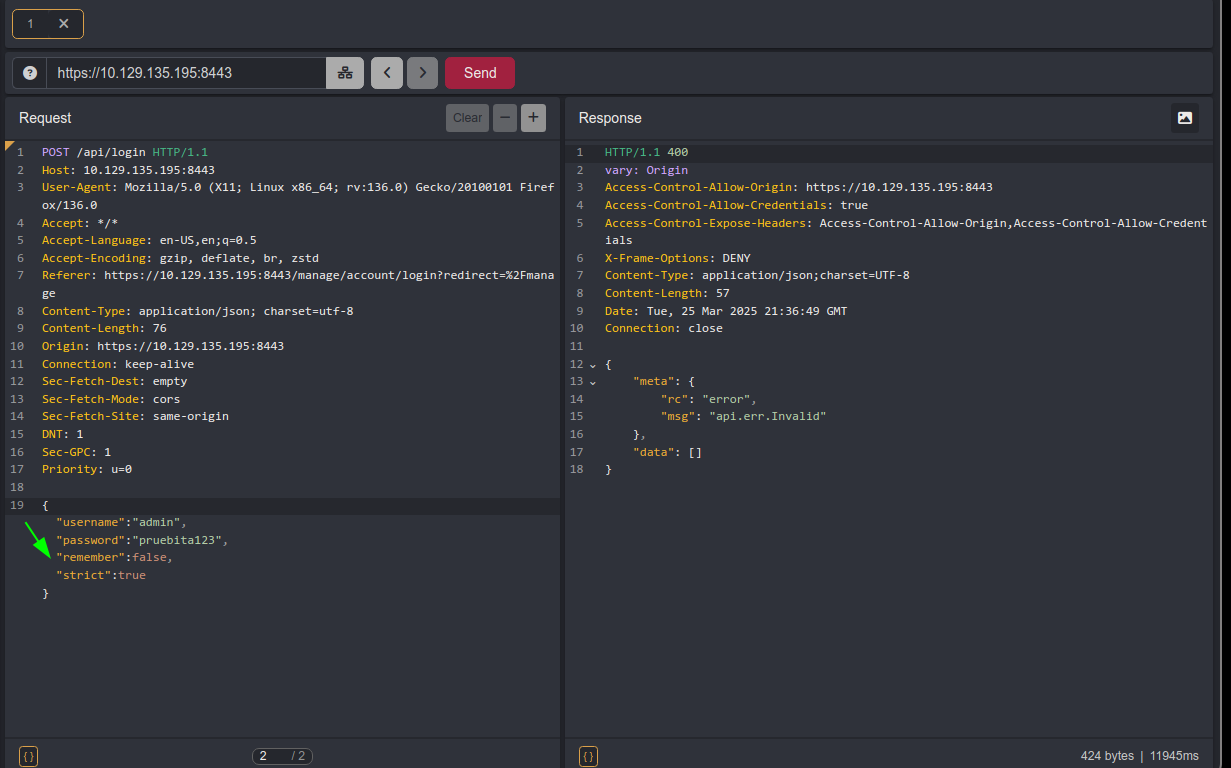Go back with the left chevron button
The height and width of the screenshot is (768, 1231).
tap(386, 73)
